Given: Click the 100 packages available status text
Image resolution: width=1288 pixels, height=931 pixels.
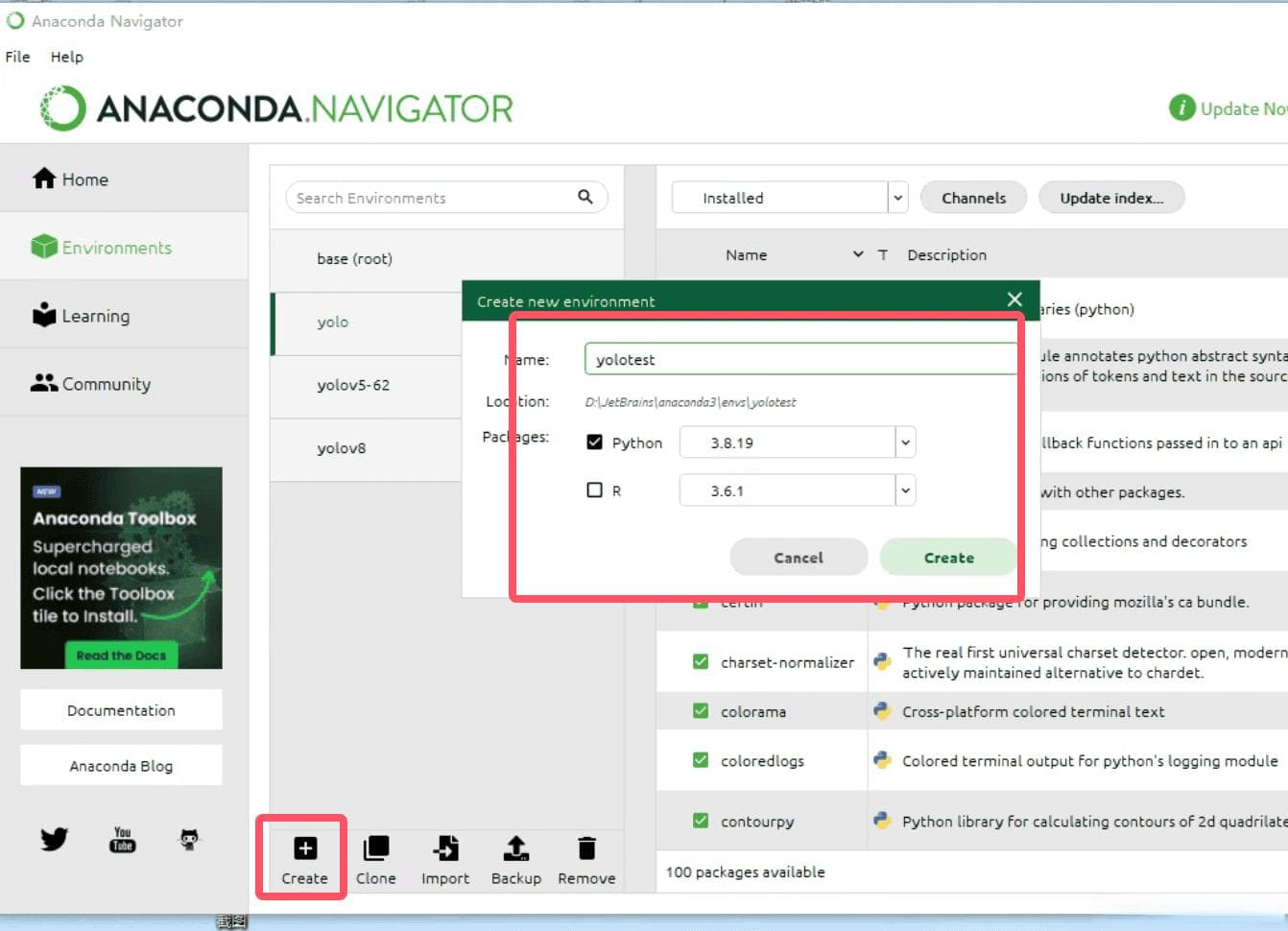Looking at the screenshot, I should click(x=746, y=871).
